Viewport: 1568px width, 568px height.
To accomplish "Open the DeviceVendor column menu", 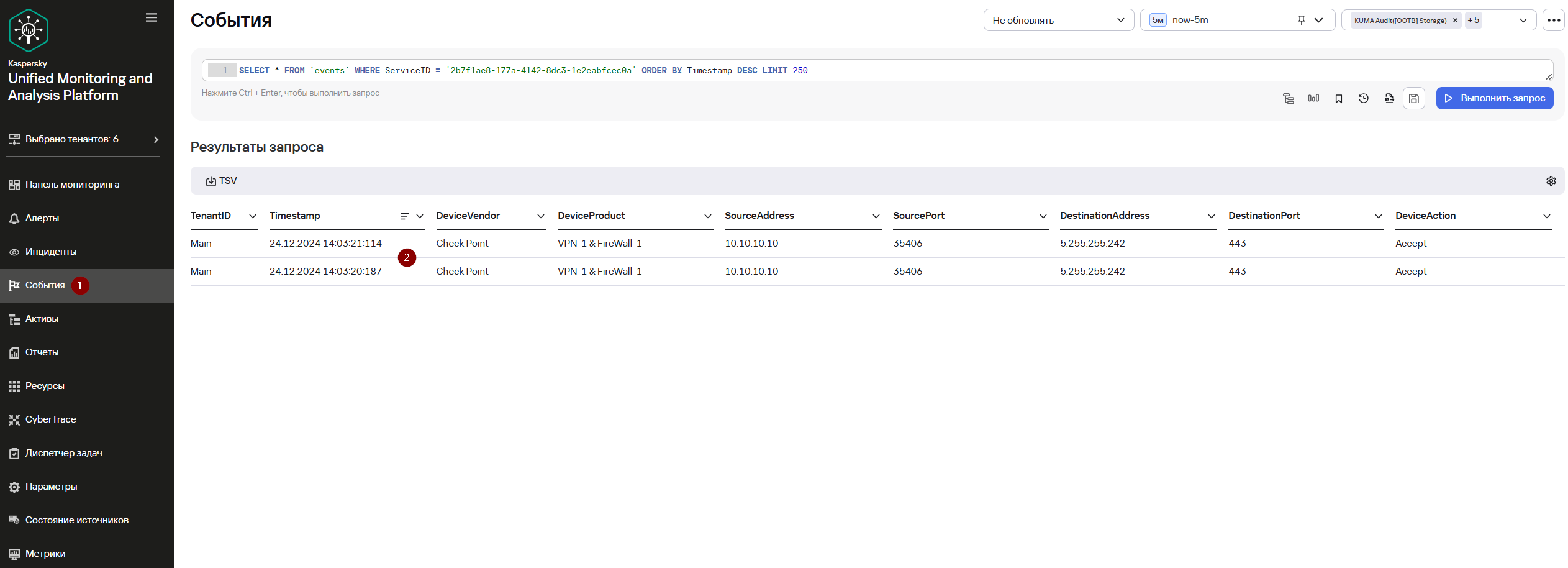I will point(541,216).
